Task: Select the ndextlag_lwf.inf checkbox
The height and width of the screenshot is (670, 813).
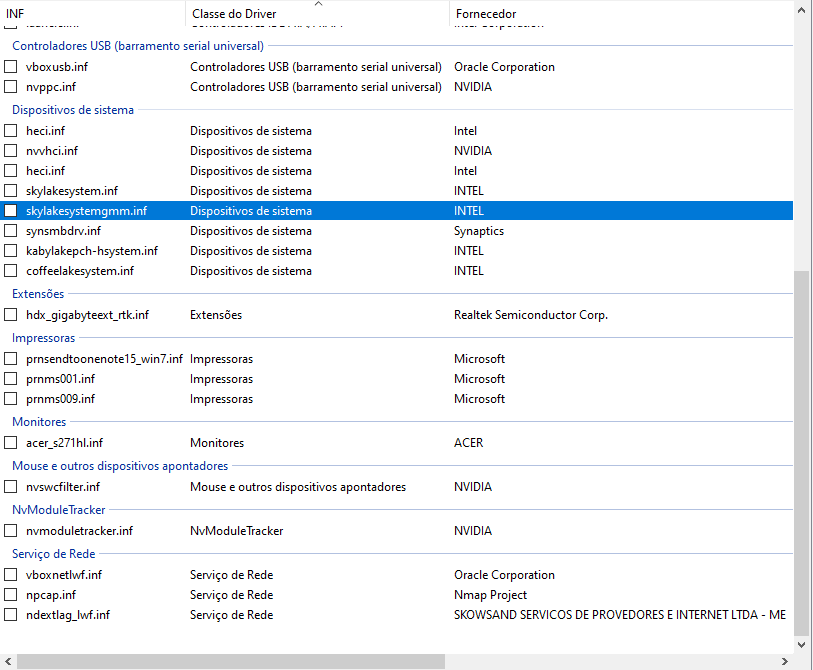Action: (x=10, y=615)
